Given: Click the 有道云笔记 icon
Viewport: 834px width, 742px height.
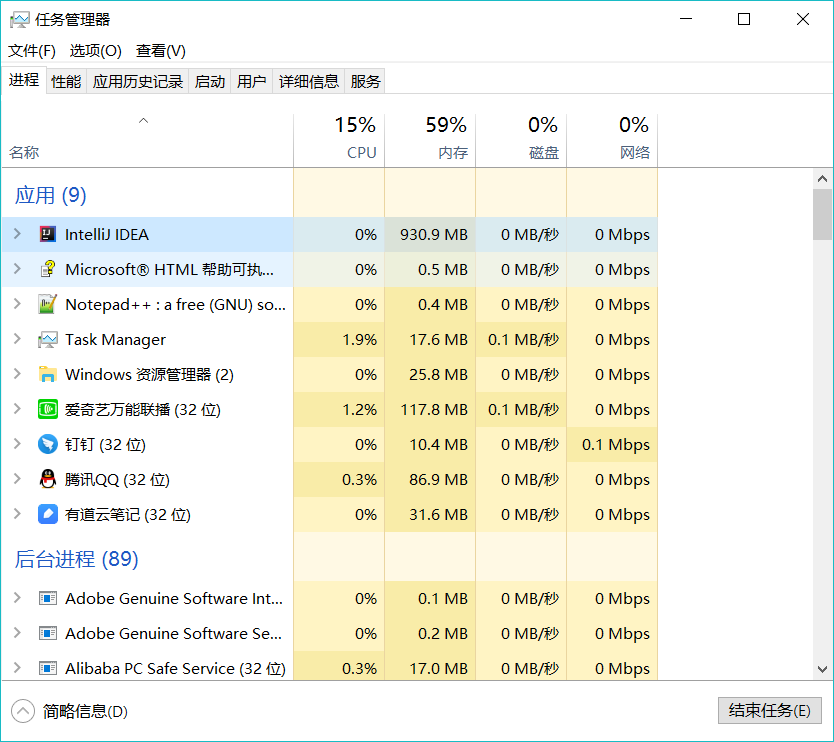Looking at the screenshot, I should pyautogui.click(x=47, y=515).
